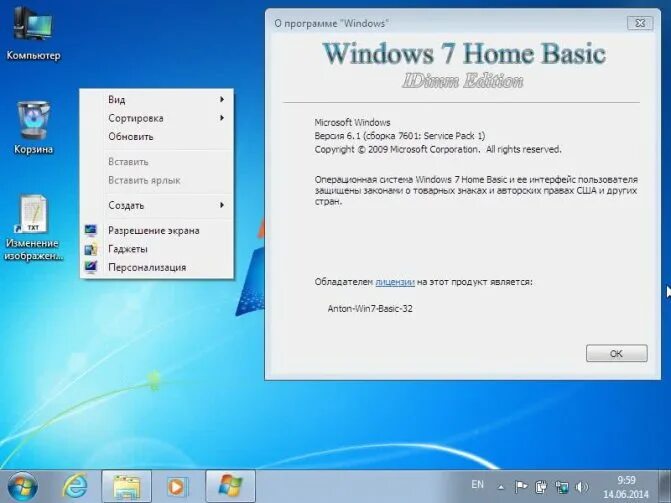The width and height of the screenshot is (671, 503).
Task: Open the Start menu orb
Action: tap(21, 487)
